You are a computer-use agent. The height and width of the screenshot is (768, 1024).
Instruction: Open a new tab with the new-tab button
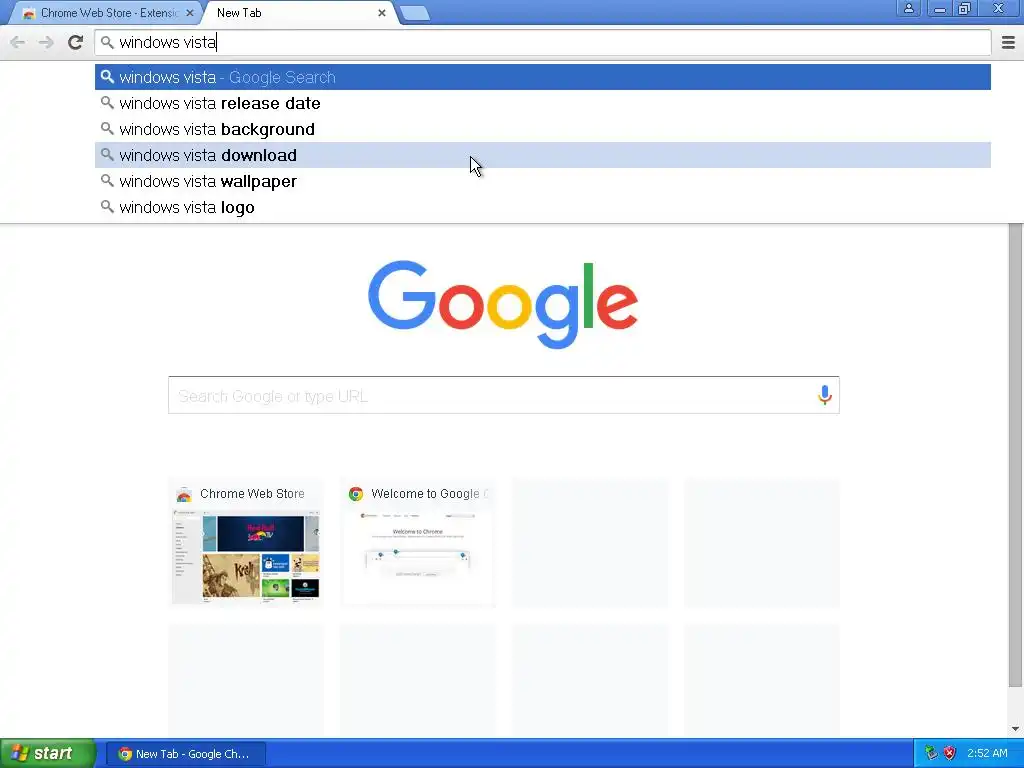414,13
